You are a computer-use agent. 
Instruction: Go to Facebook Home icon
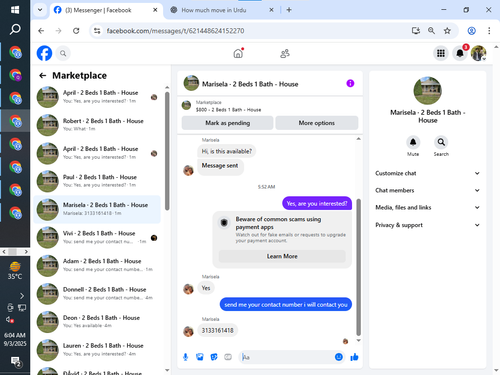(238, 53)
